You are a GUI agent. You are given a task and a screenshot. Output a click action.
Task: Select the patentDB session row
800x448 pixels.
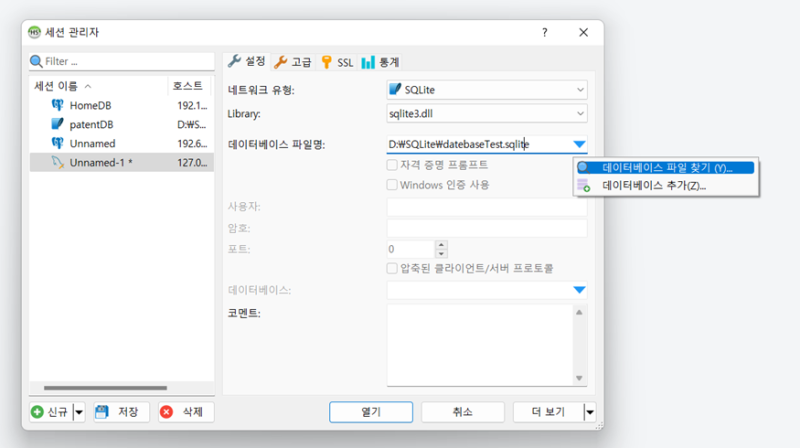(x=121, y=124)
